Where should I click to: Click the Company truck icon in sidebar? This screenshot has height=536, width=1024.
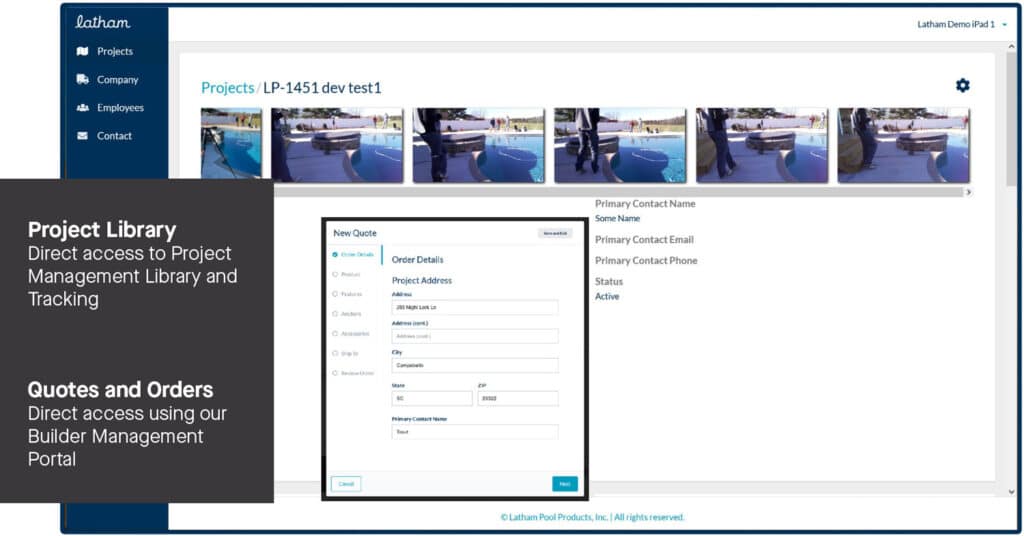point(82,79)
